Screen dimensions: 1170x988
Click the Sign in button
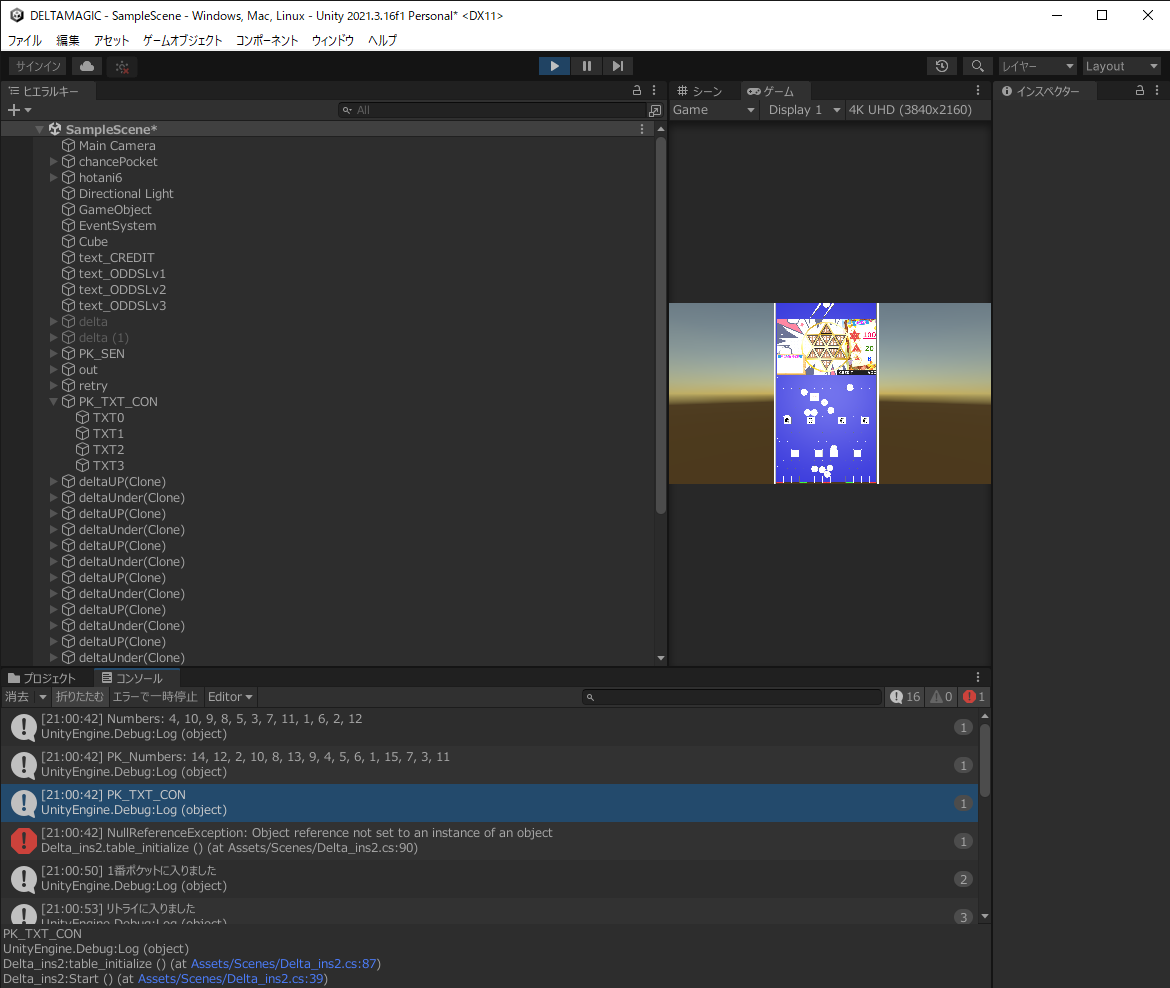[38, 66]
